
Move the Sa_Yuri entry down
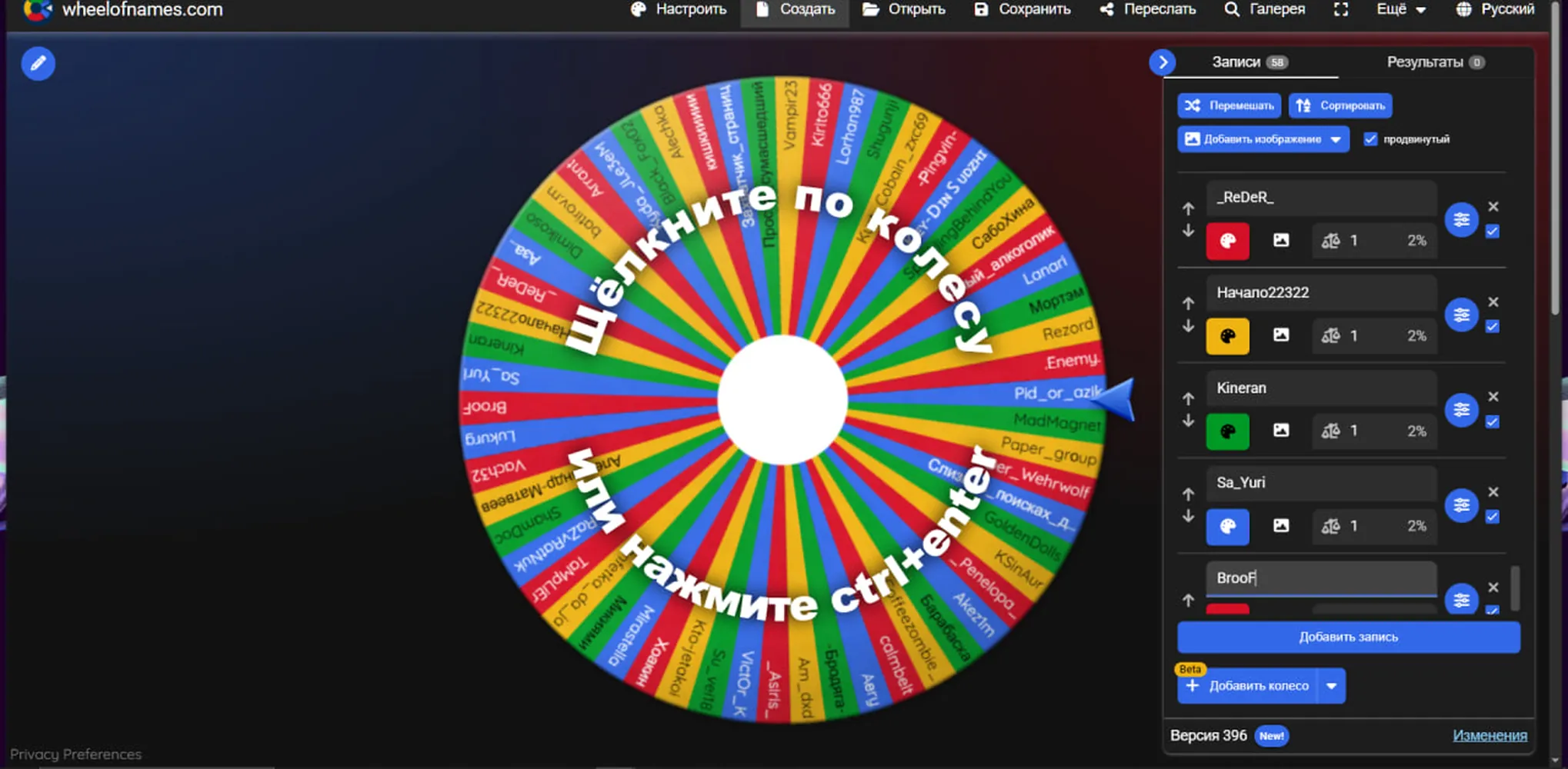point(1188,516)
